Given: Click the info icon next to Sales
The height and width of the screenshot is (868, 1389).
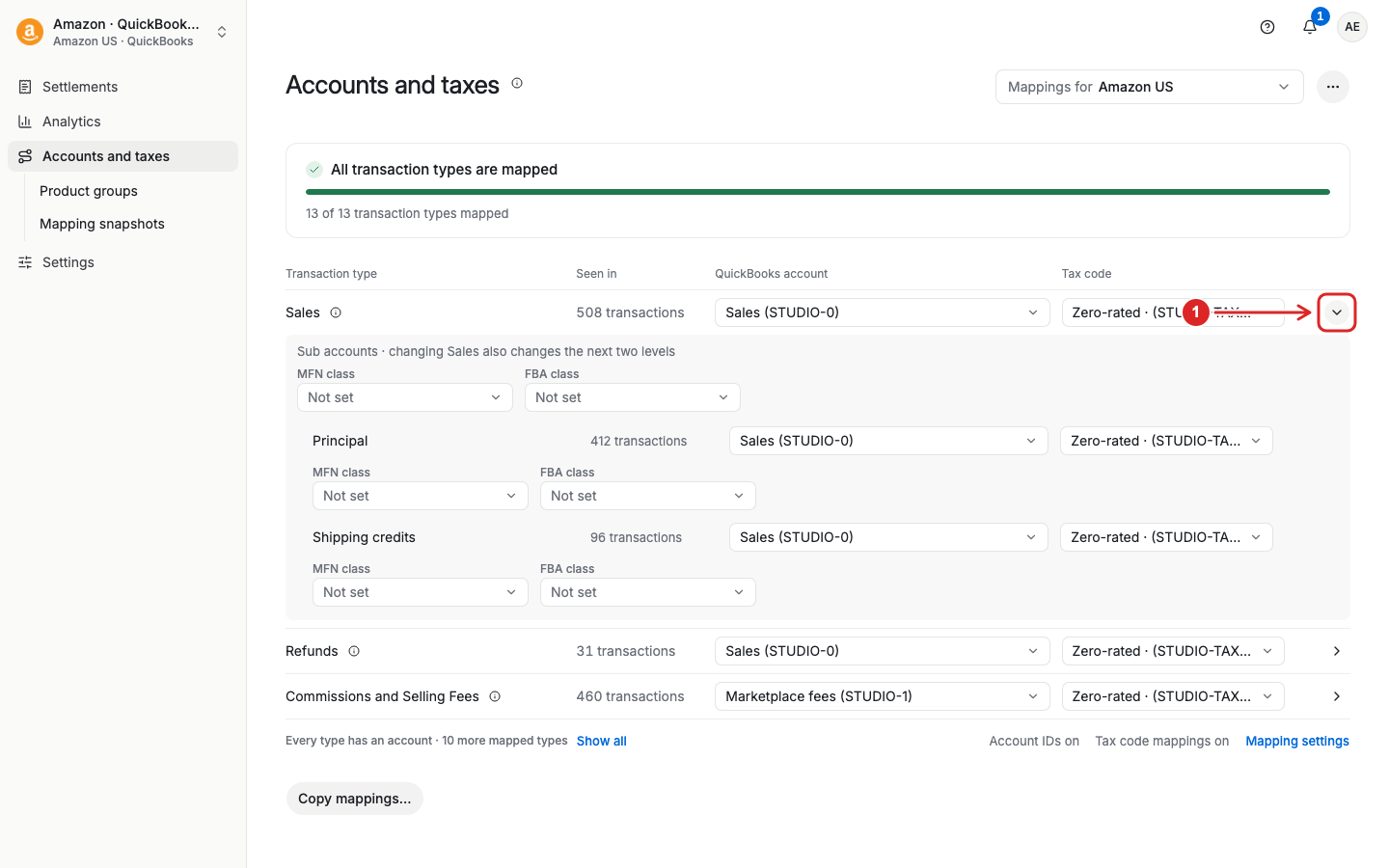Looking at the screenshot, I should pyautogui.click(x=336, y=312).
